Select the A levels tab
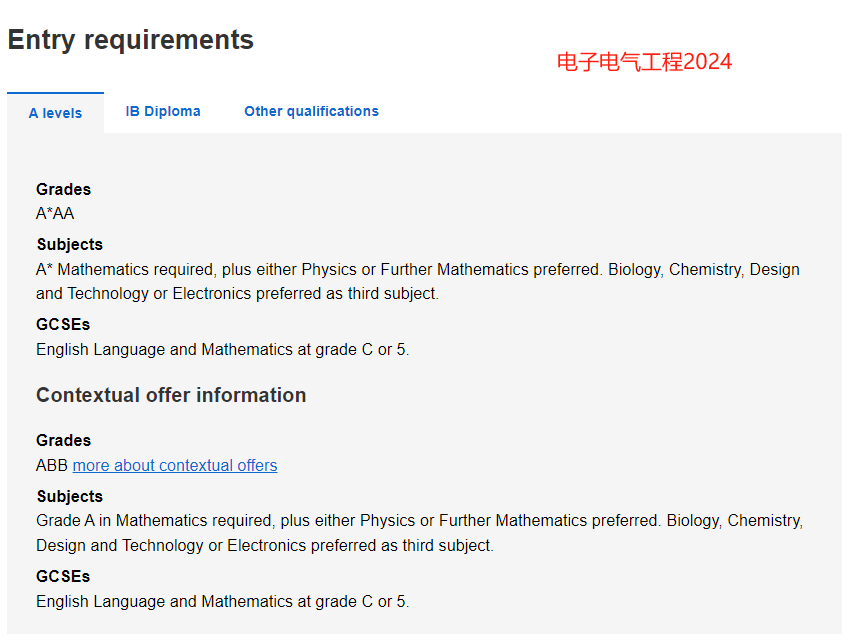Viewport: 848px width, 642px height. pos(55,113)
